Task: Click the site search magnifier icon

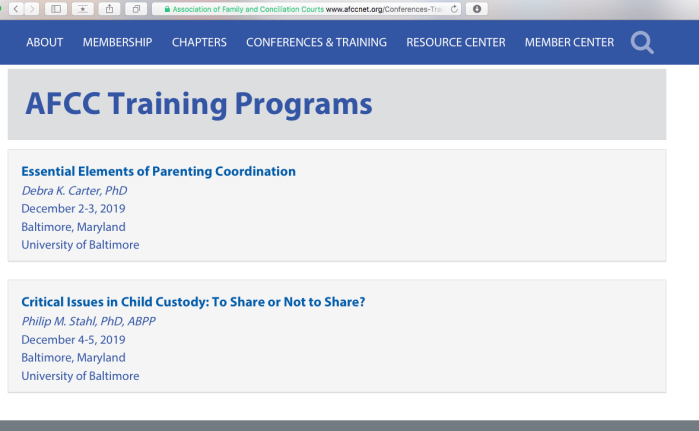Action: [643, 42]
